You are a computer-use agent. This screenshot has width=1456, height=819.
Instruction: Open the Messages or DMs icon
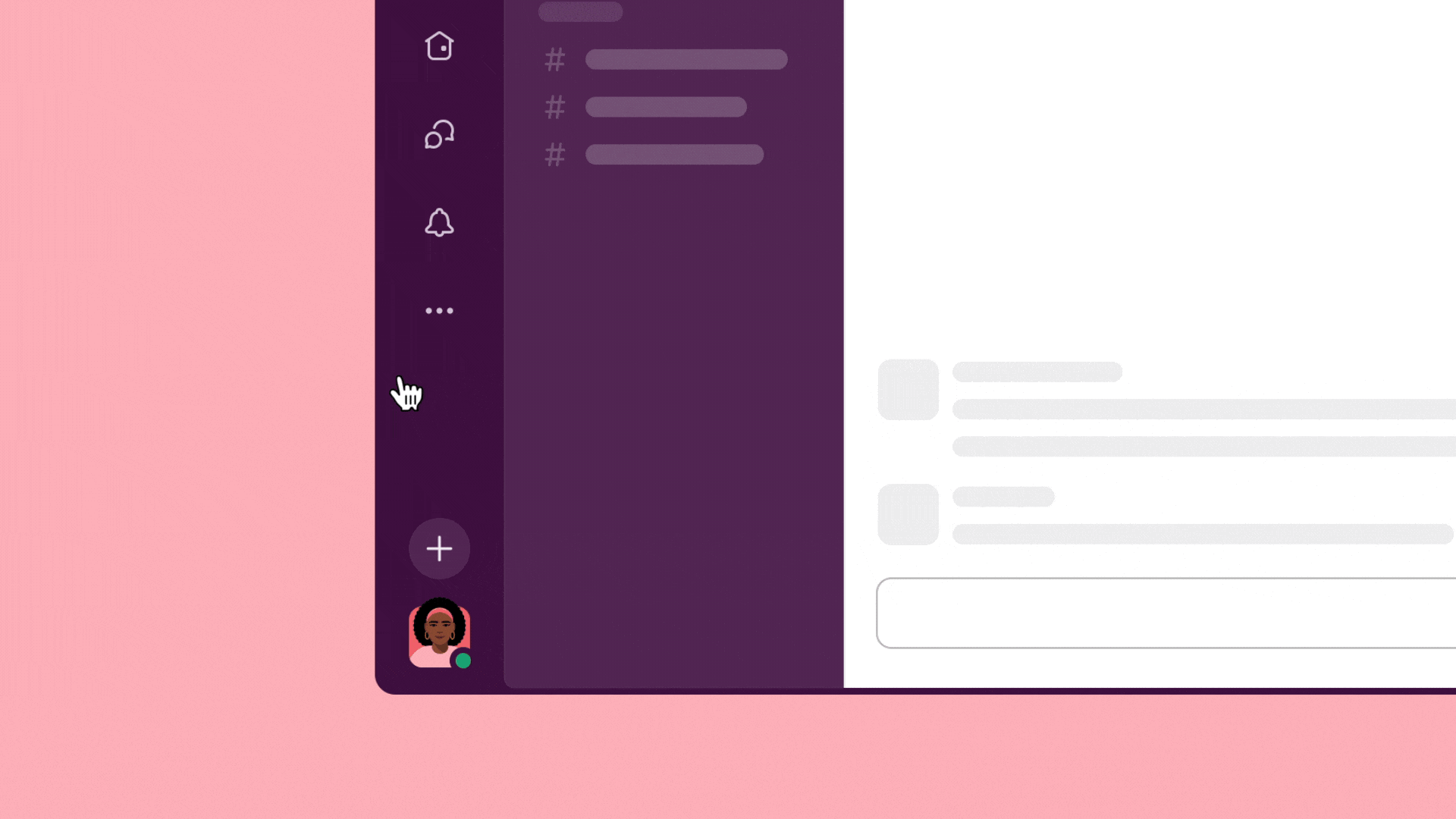pyautogui.click(x=440, y=135)
